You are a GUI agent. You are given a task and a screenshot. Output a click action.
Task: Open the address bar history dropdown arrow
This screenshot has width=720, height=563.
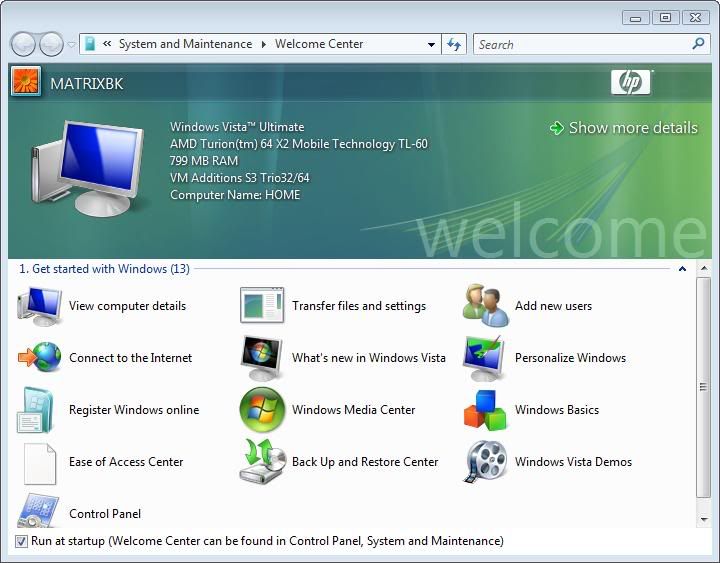[431, 45]
